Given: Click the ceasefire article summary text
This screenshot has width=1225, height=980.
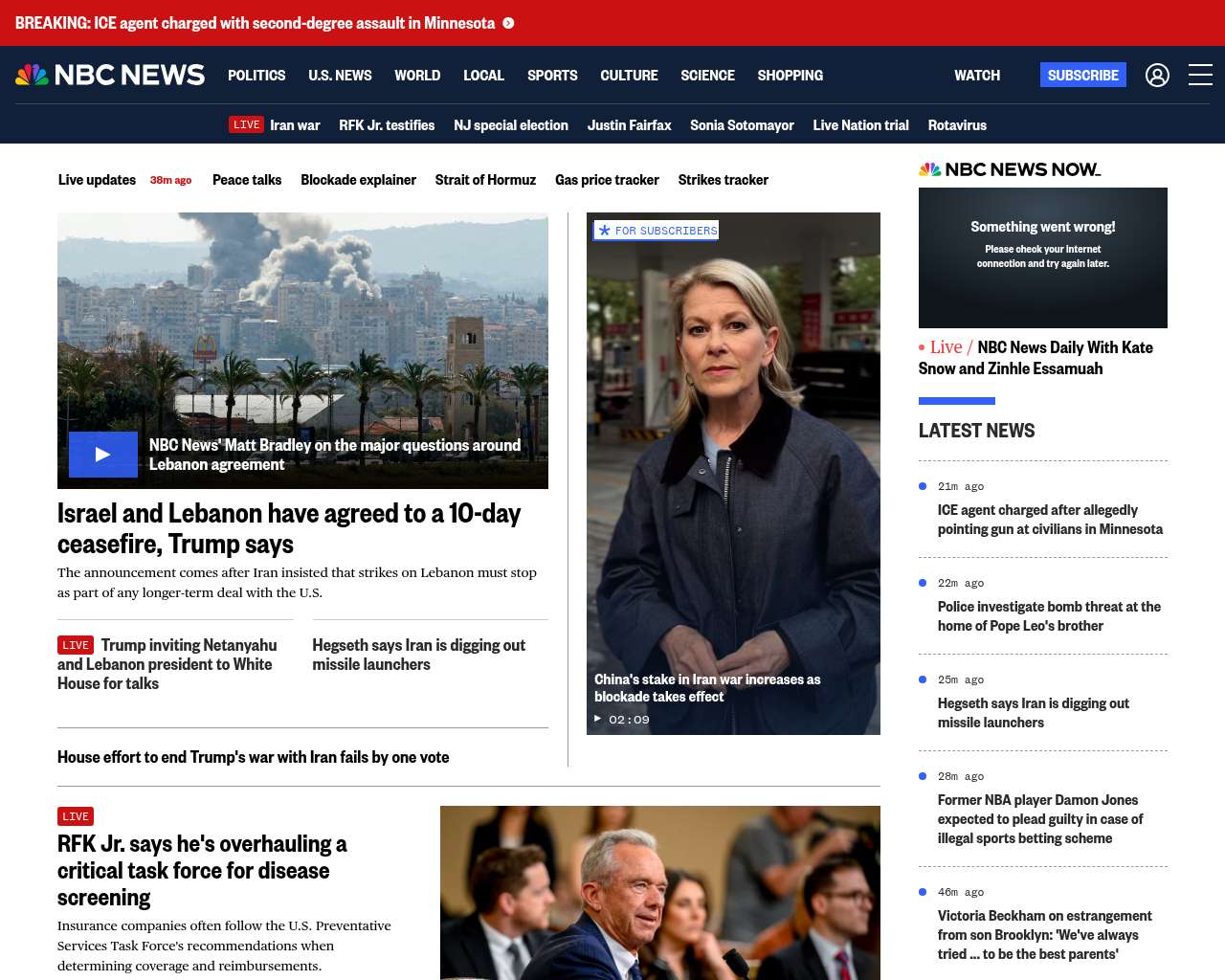Looking at the screenshot, I should (297, 583).
